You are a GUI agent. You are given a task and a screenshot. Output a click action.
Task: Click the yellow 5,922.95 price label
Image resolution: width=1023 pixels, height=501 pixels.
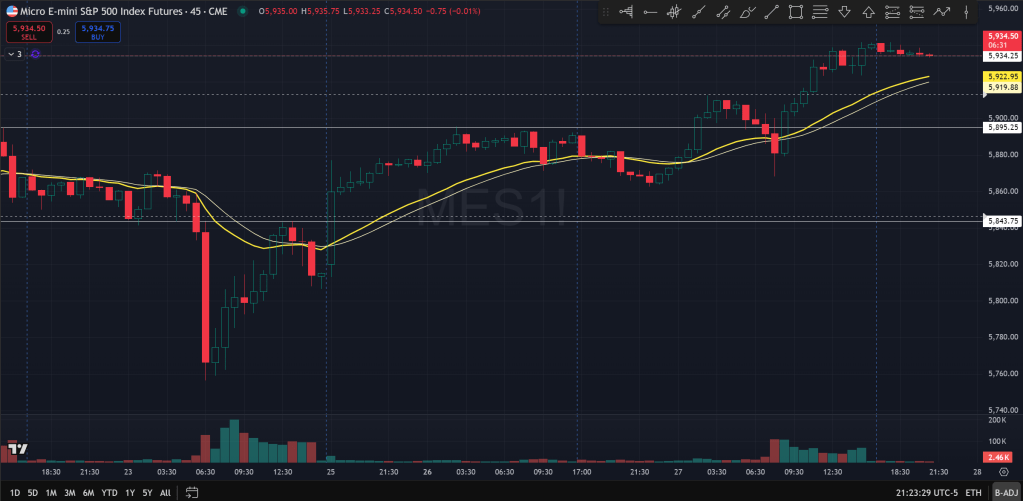tap(1002, 76)
